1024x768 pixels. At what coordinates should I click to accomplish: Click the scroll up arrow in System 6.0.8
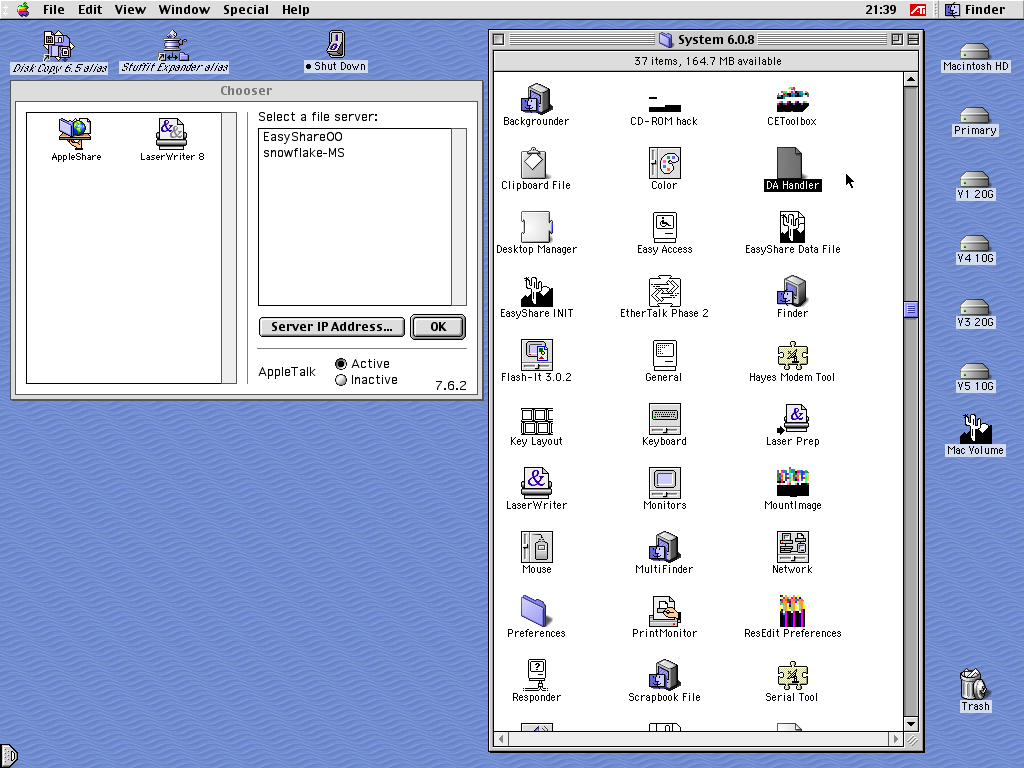coord(911,79)
